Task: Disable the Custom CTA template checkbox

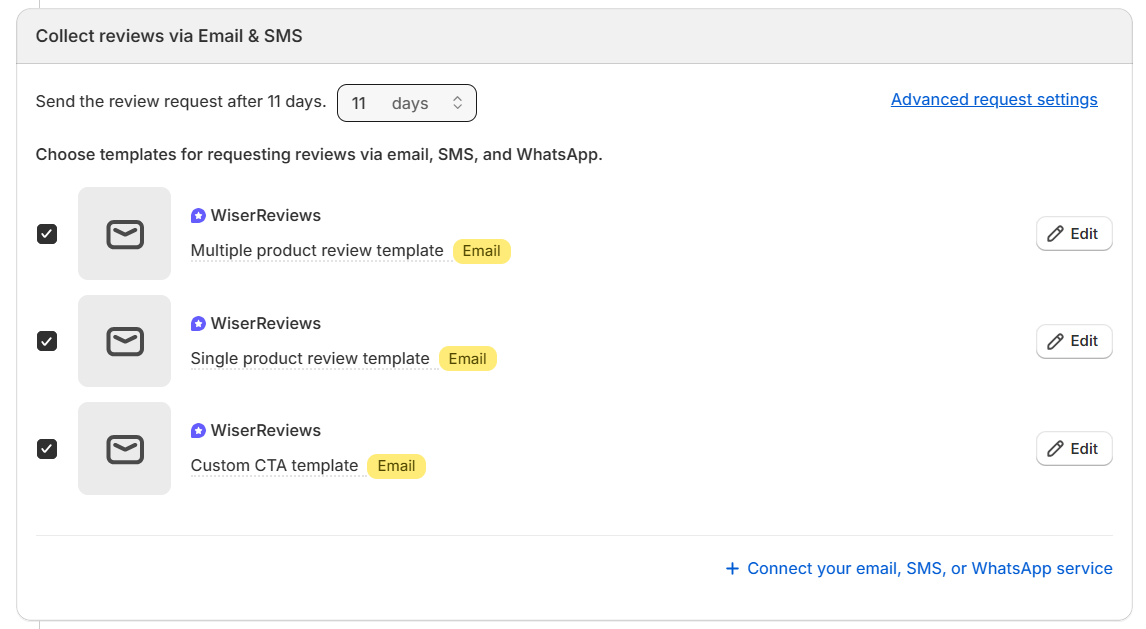Action: tap(47, 449)
